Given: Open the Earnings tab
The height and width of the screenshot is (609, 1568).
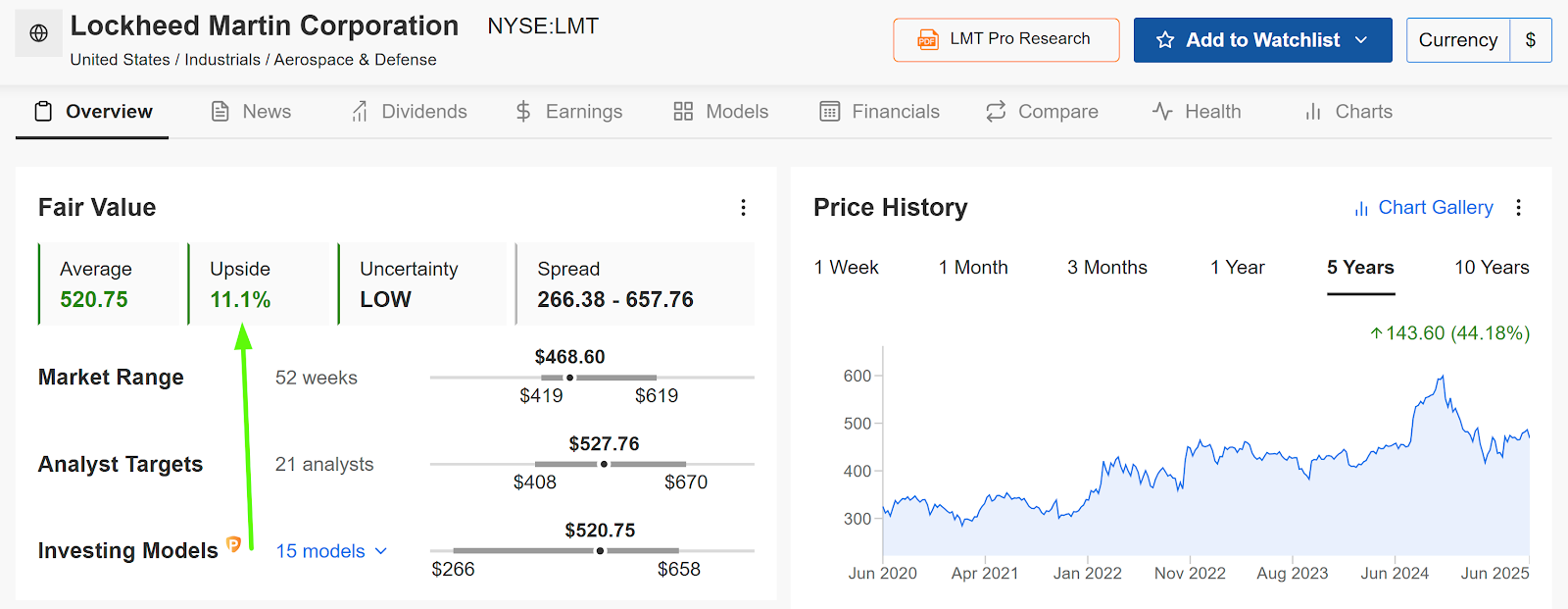Looking at the screenshot, I should 568,112.
